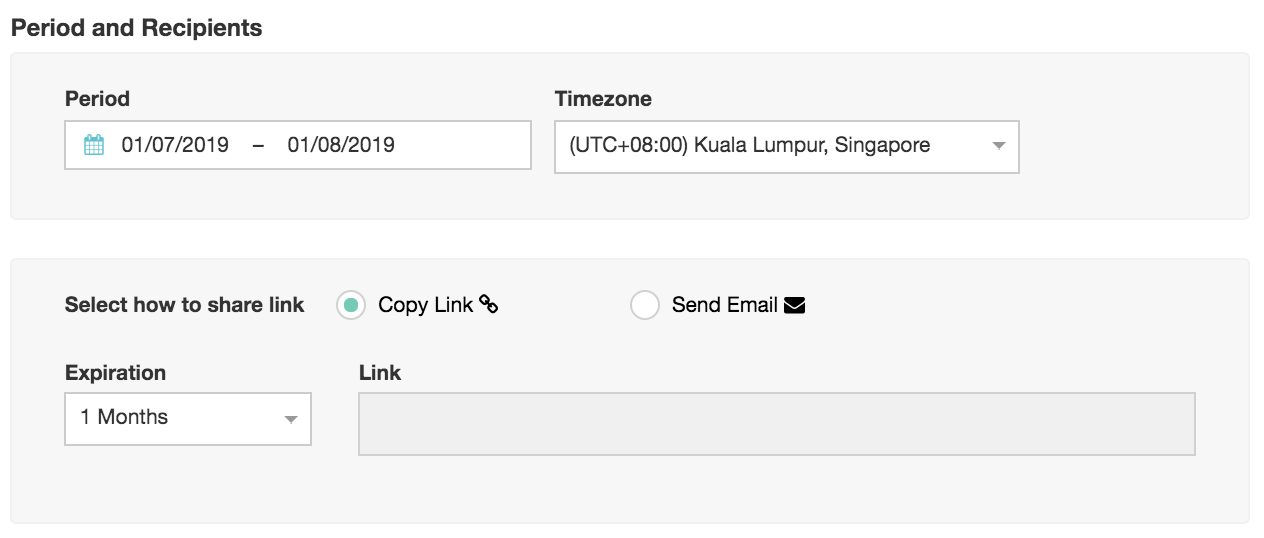This screenshot has width=1264, height=538.
Task: Click the chain link icon beside Copy Link
Action: click(x=489, y=305)
